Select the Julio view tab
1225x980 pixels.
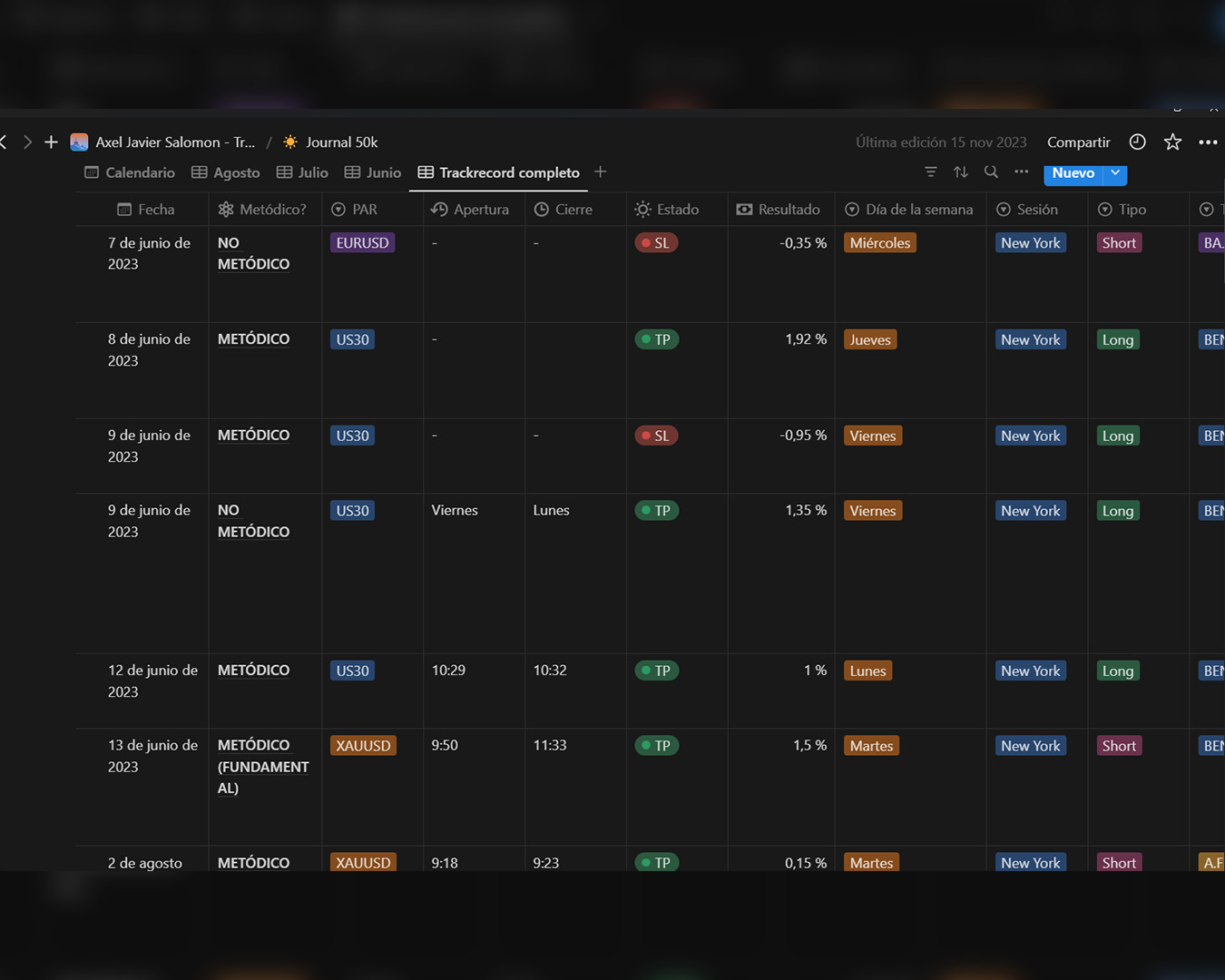click(302, 172)
